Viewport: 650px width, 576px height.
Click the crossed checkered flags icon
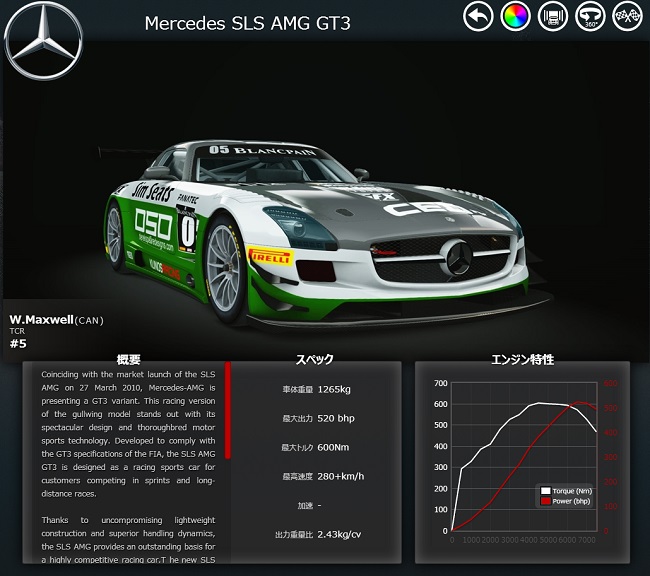pyautogui.click(x=627, y=17)
